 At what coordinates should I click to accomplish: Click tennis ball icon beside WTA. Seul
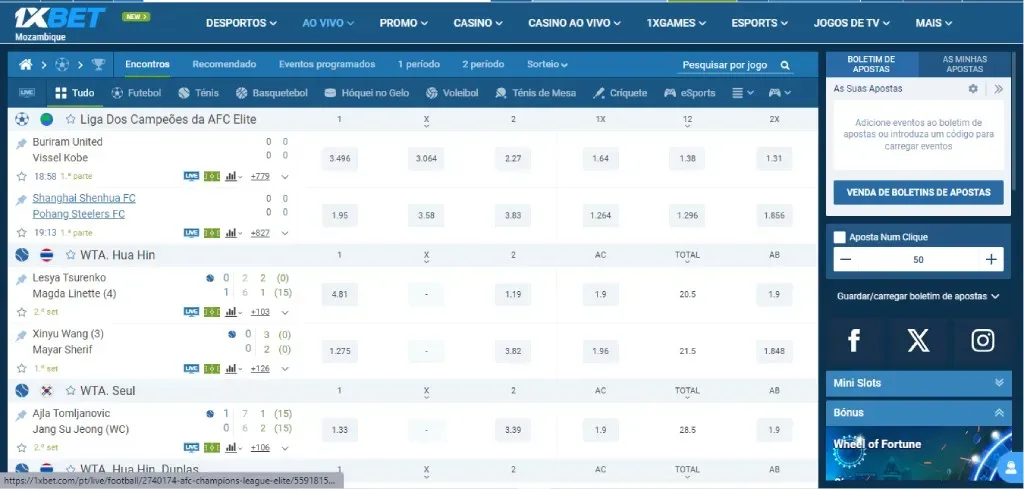(x=22, y=390)
